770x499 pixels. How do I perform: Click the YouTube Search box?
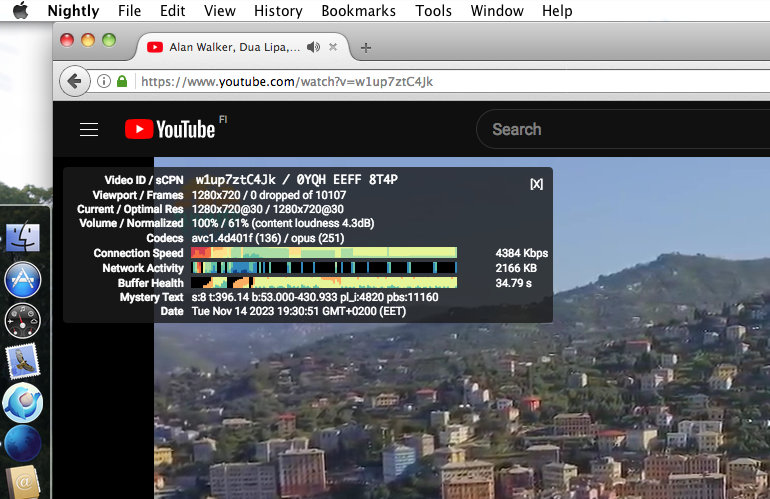pyautogui.click(x=624, y=129)
